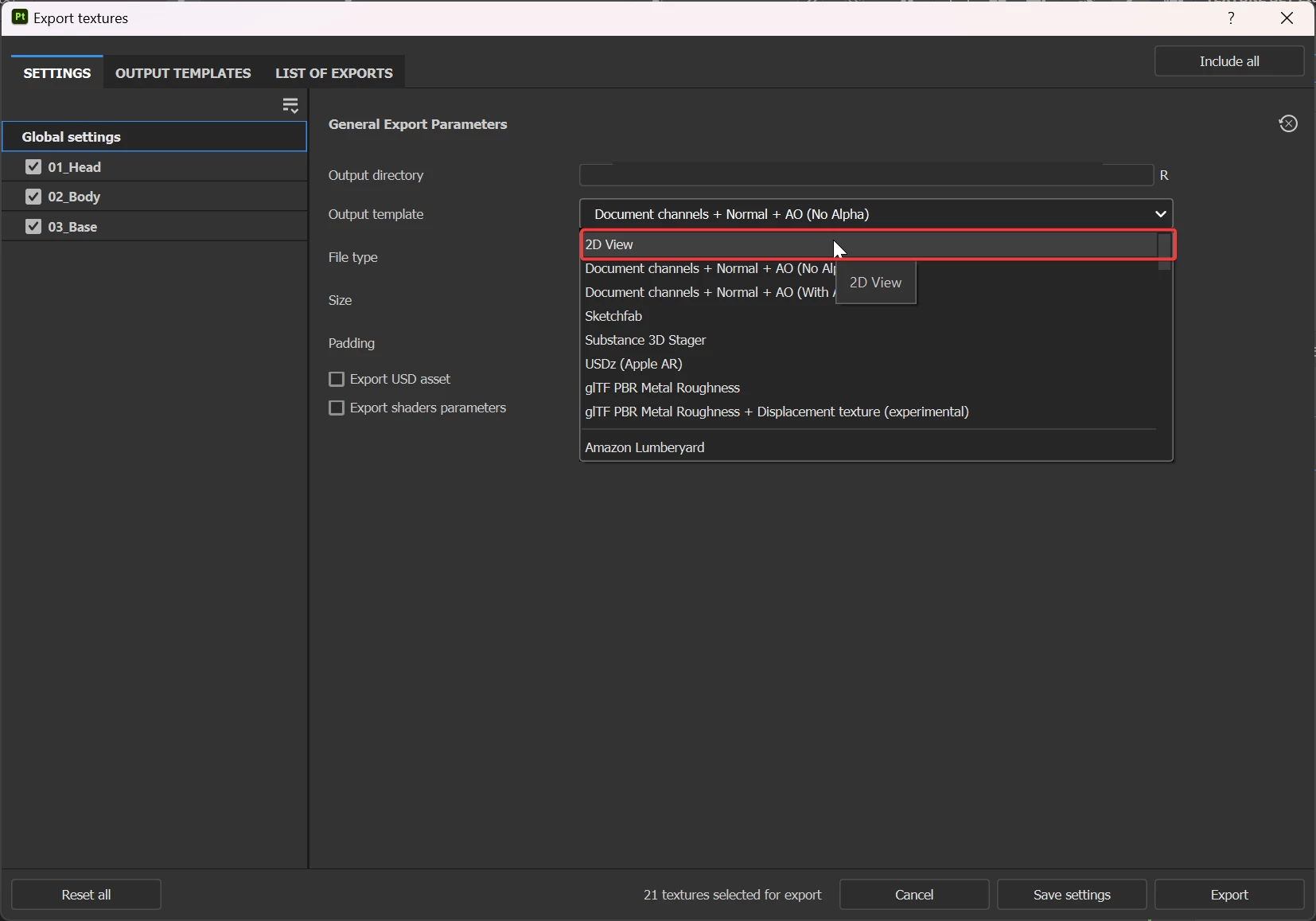Close the Export textures dialog
This screenshot has width=1316, height=921.
click(x=1287, y=18)
